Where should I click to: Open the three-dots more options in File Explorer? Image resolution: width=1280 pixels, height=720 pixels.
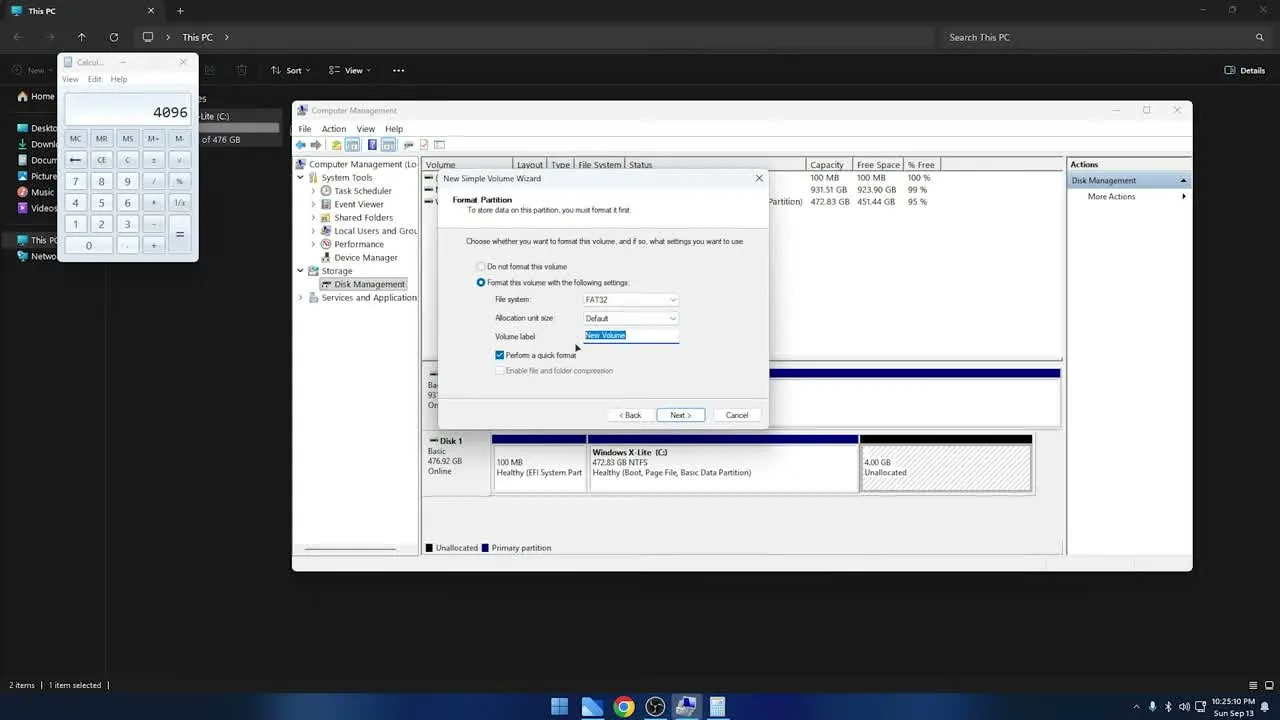point(399,70)
